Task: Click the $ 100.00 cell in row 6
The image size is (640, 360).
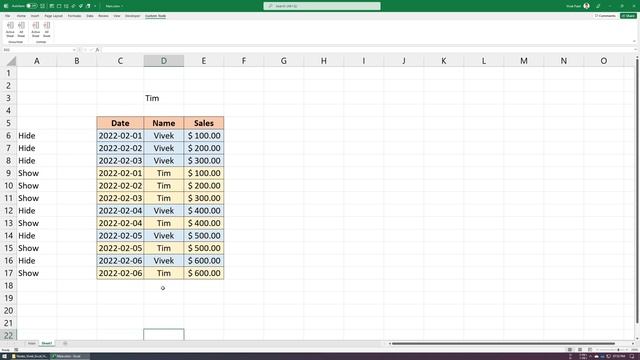Action: pos(204,136)
